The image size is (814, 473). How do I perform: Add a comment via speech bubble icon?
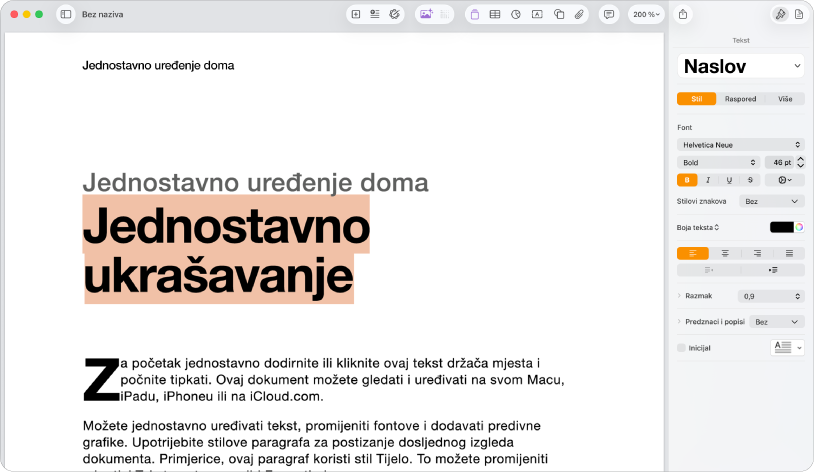(609, 15)
